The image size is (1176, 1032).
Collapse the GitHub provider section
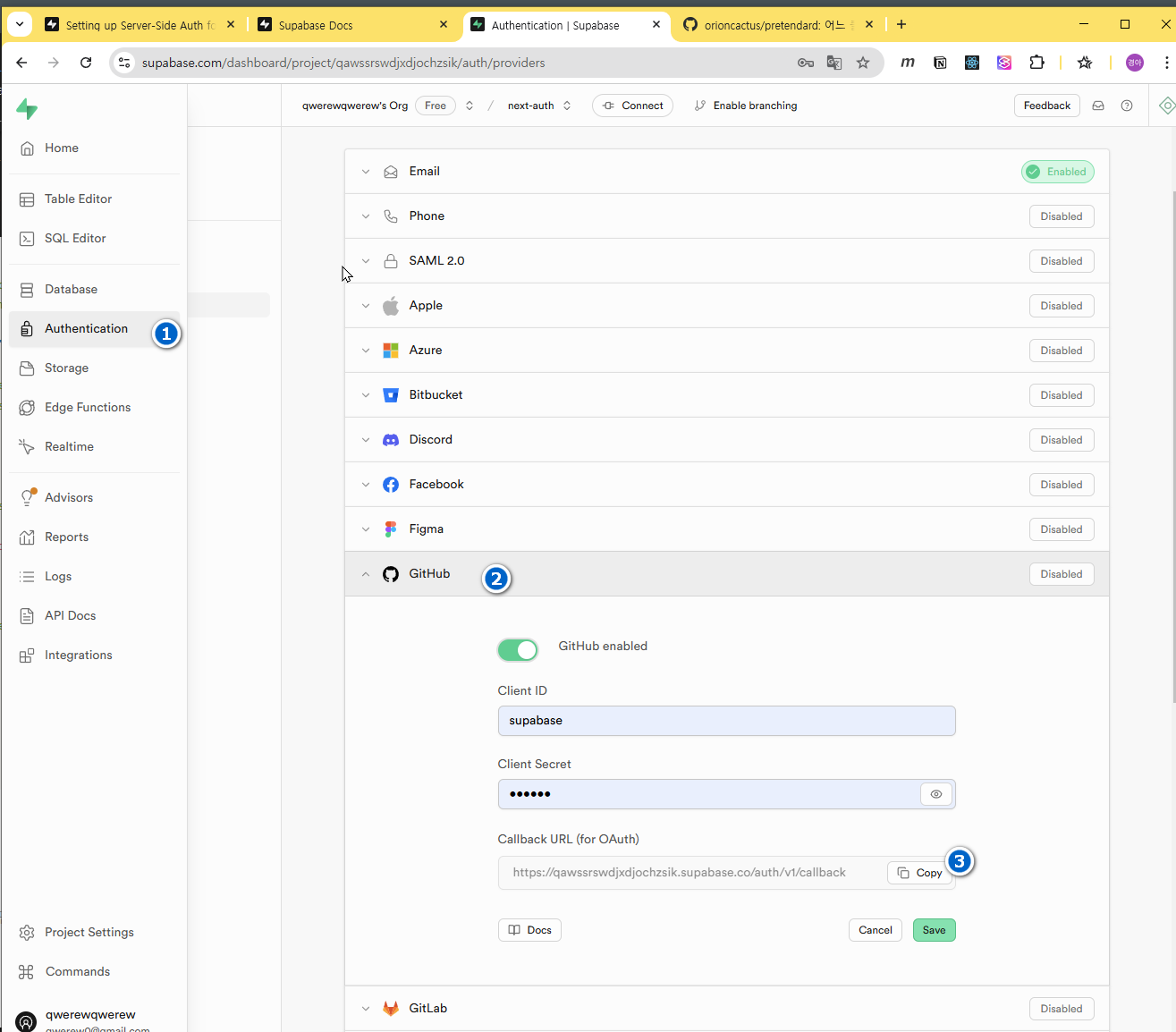pyautogui.click(x=366, y=574)
